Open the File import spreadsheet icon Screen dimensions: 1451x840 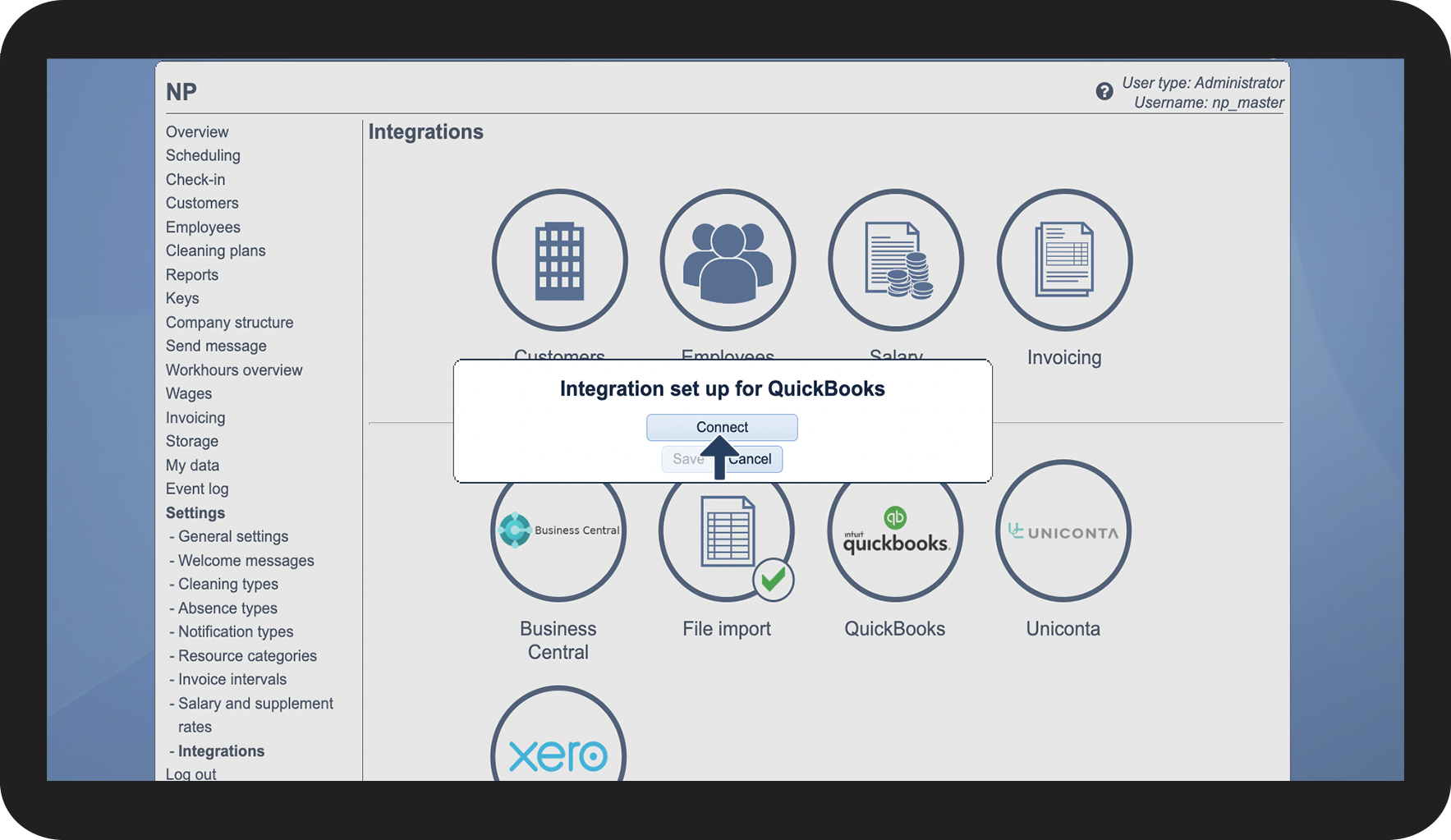726,531
